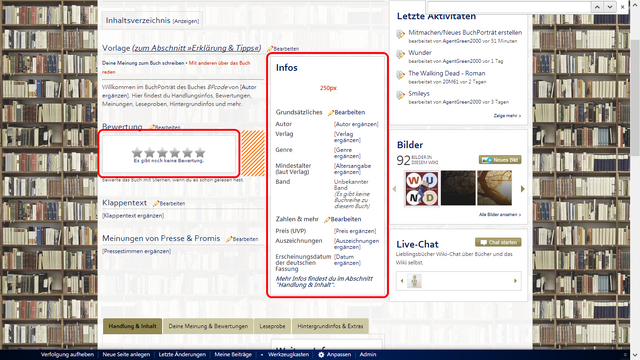Open Zeige mehr in Letzte Aktivitäten

click(507, 116)
